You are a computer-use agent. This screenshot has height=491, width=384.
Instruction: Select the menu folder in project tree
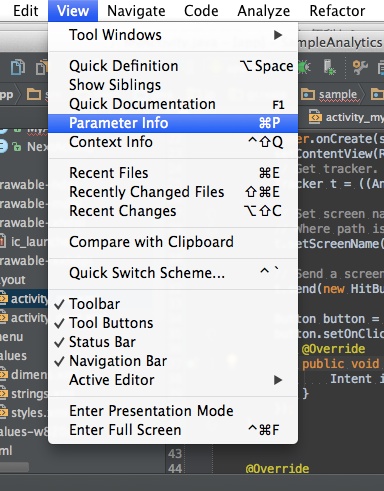tap(11, 337)
